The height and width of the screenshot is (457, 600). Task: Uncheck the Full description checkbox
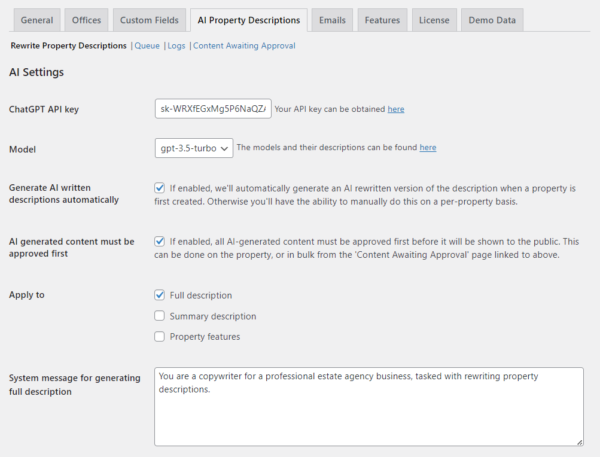click(x=160, y=295)
